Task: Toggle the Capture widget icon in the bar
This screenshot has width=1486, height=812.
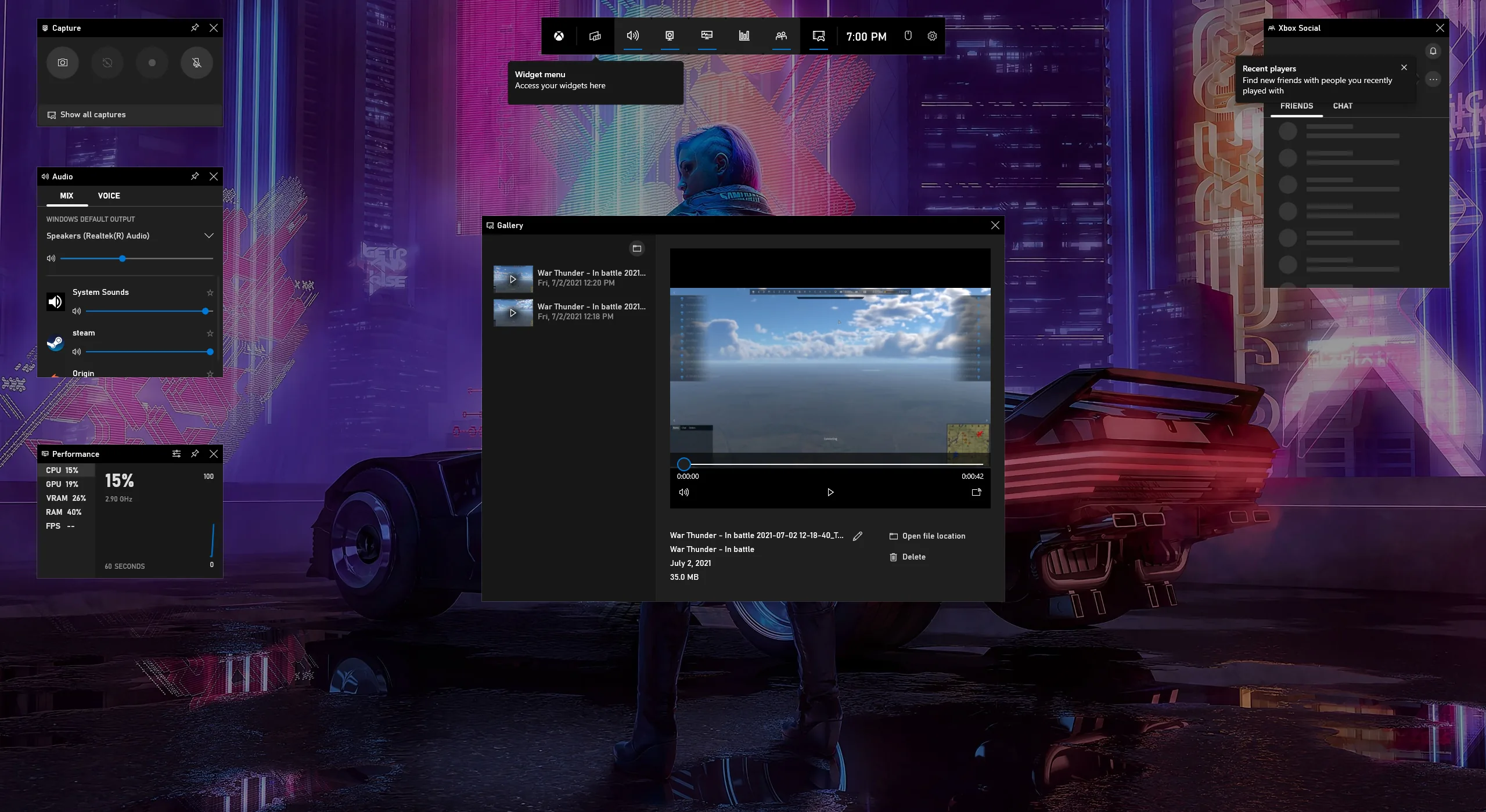Action: 670,36
